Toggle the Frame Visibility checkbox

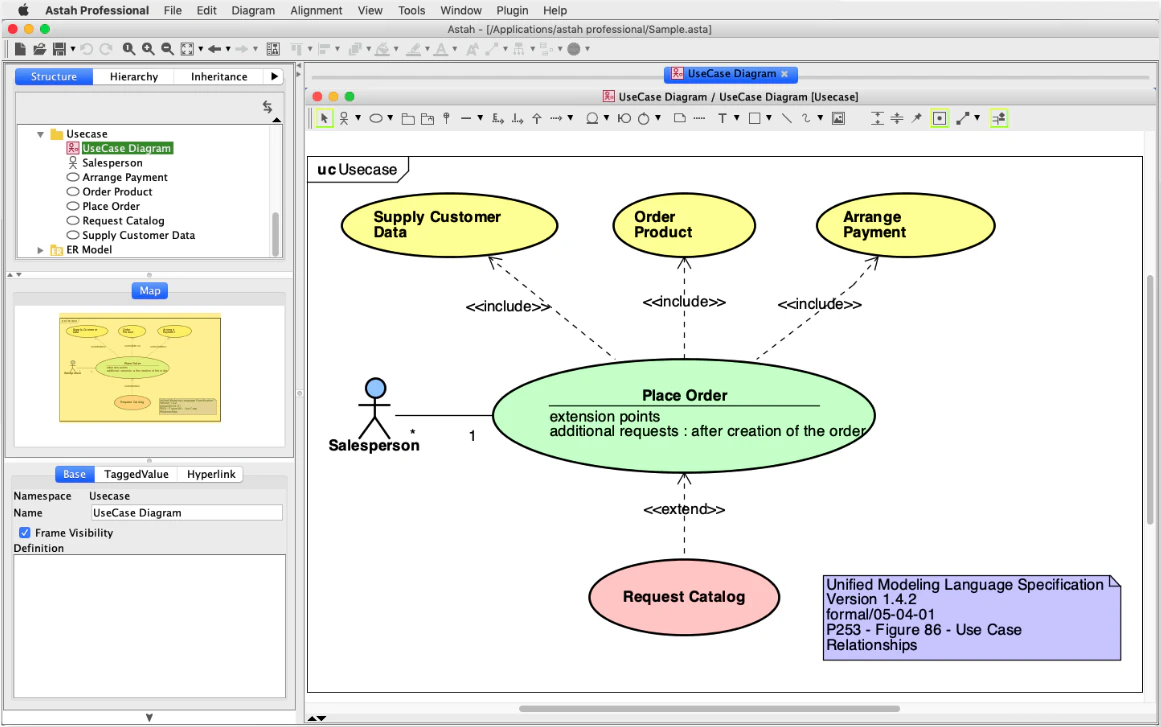[24, 532]
